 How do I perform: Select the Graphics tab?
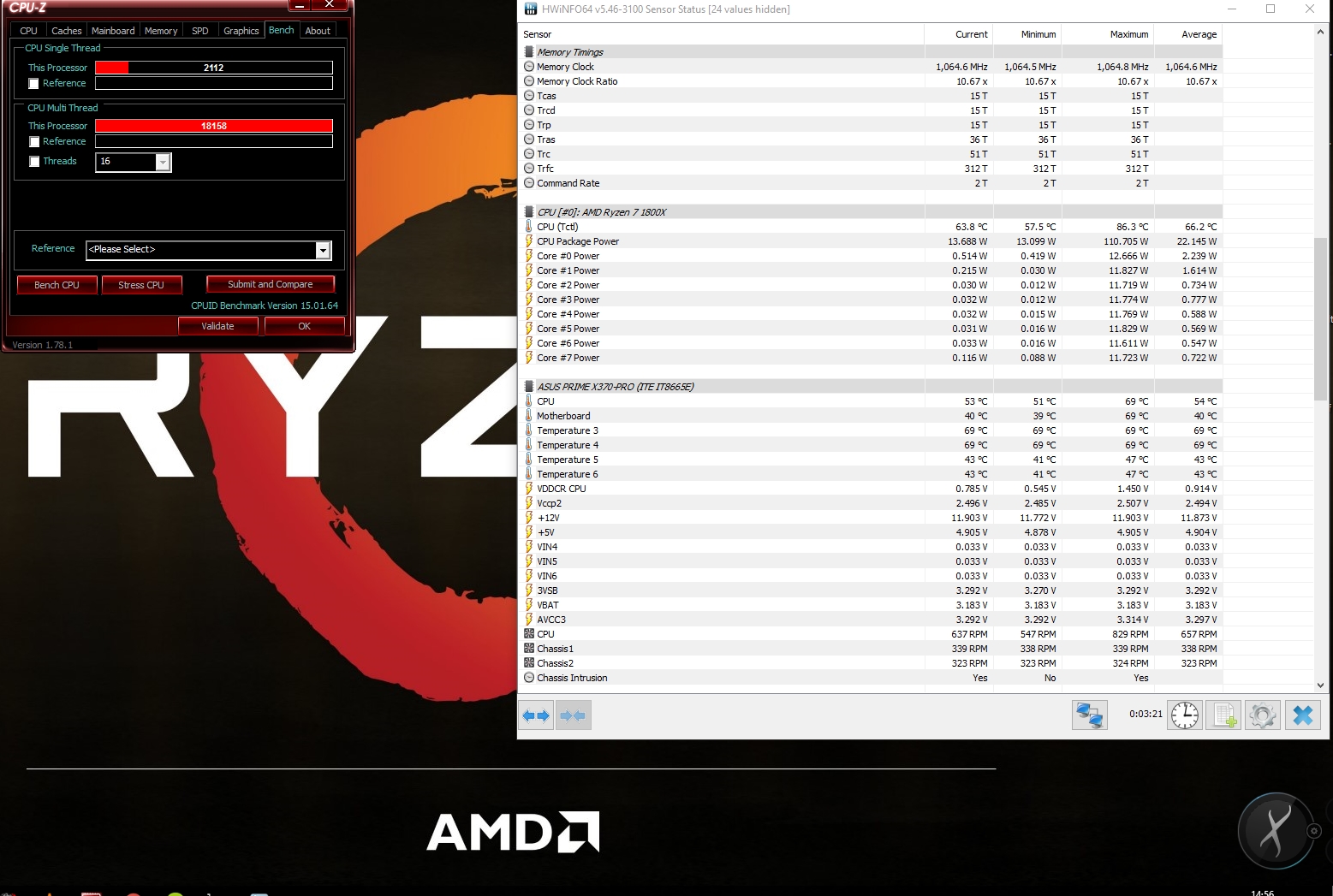pyautogui.click(x=241, y=31)
